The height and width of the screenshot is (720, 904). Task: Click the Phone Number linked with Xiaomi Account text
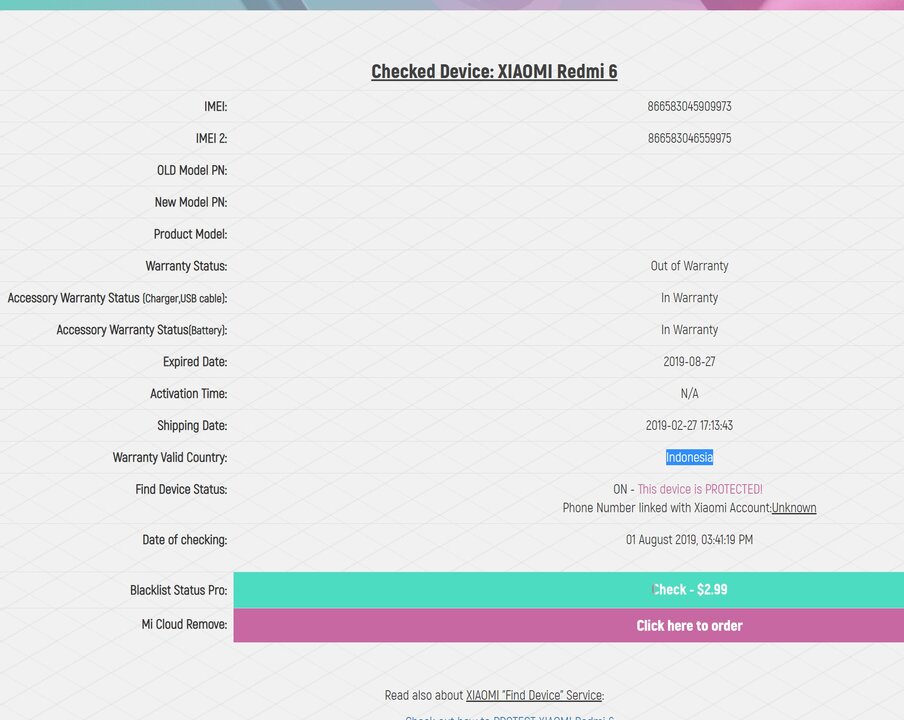click(666, 508)
